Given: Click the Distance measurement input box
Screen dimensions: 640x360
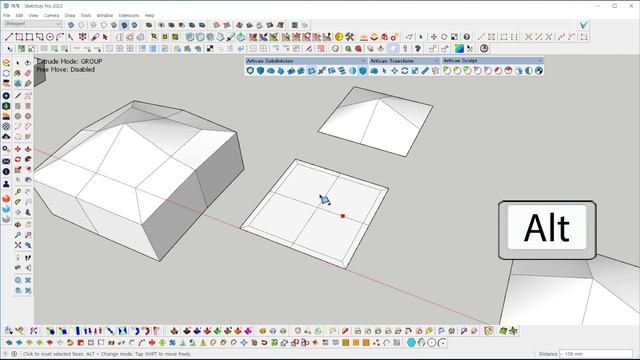Looking at the screenshot, I should [596, 354].
